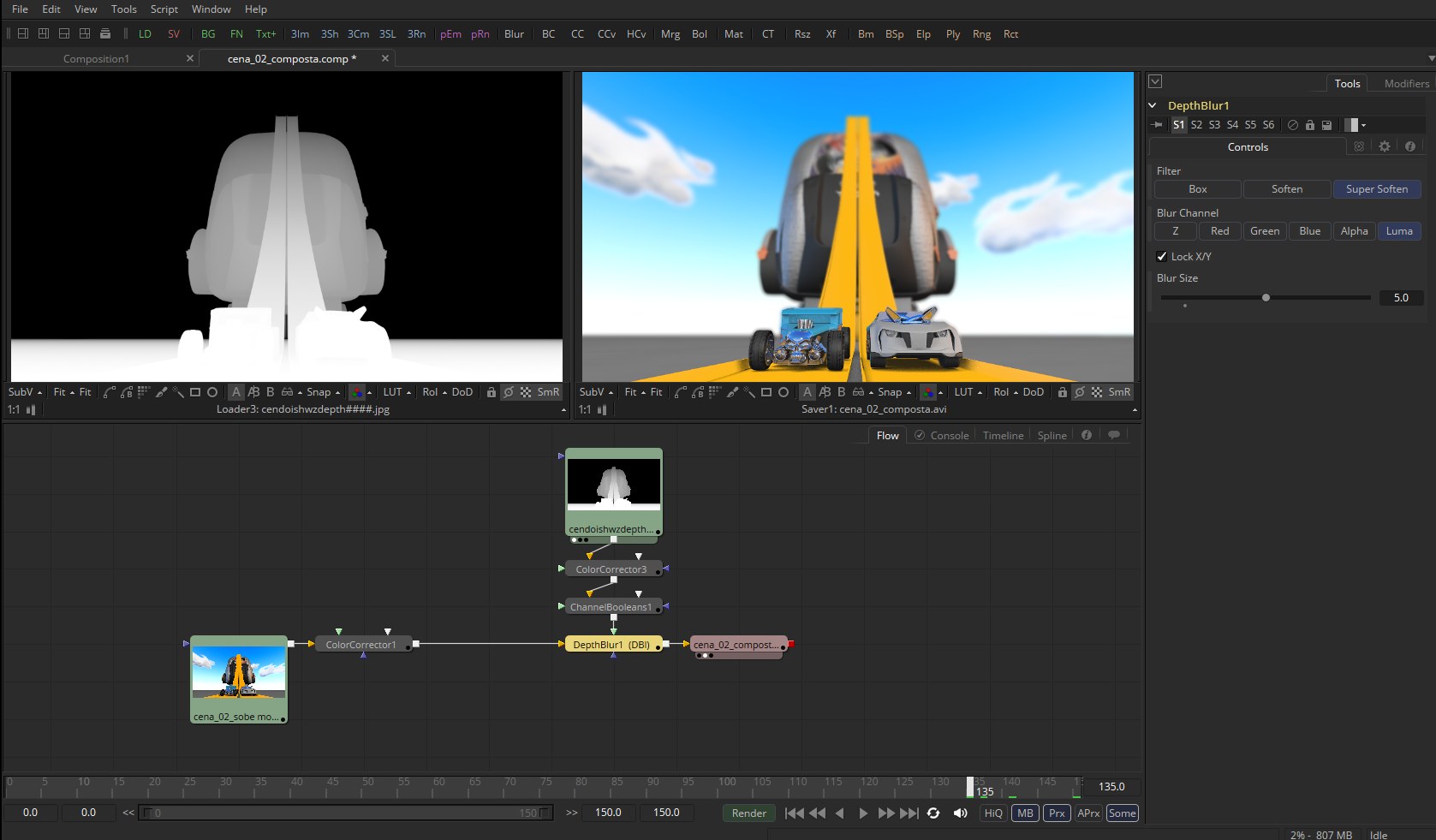Viewport: 1436px width, 840px height.
Task: Select the magic wand tool in left viewer
Action: pyautogui.click(x=178, y=392)
